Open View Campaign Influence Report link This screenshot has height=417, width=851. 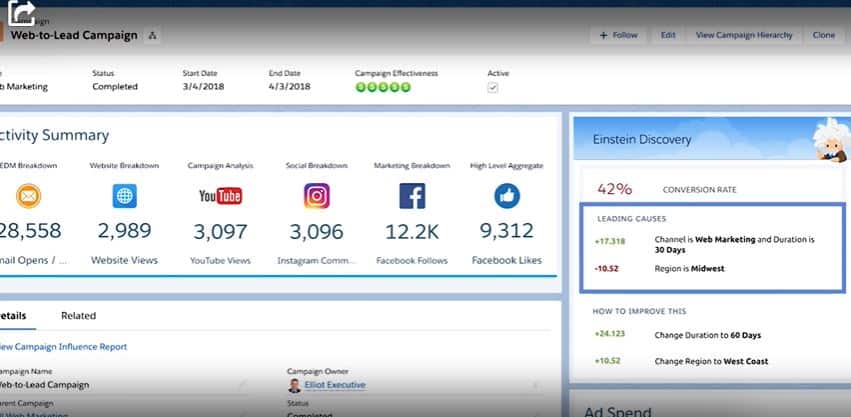tap(63, 347)
